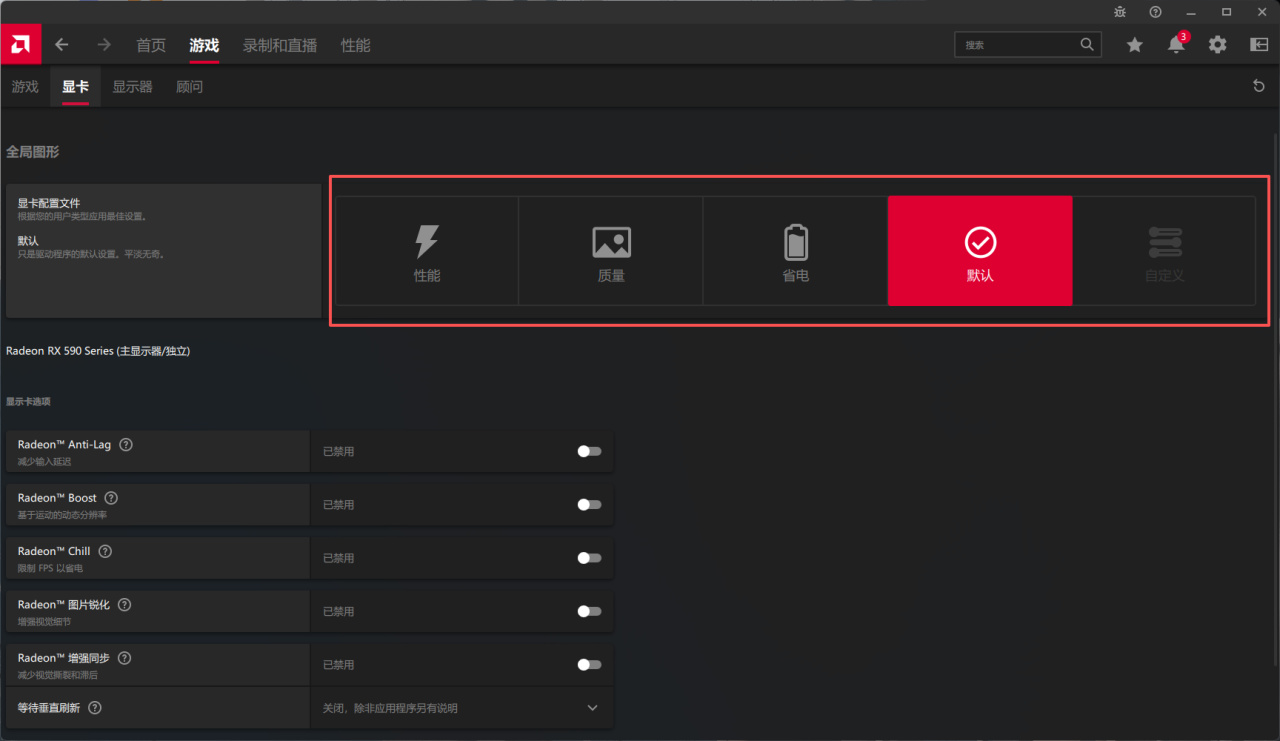Click 已禁用 status in Radeon Anti-Lag row
Viewport: 1280px width, 741px height.
coord(338,451)
